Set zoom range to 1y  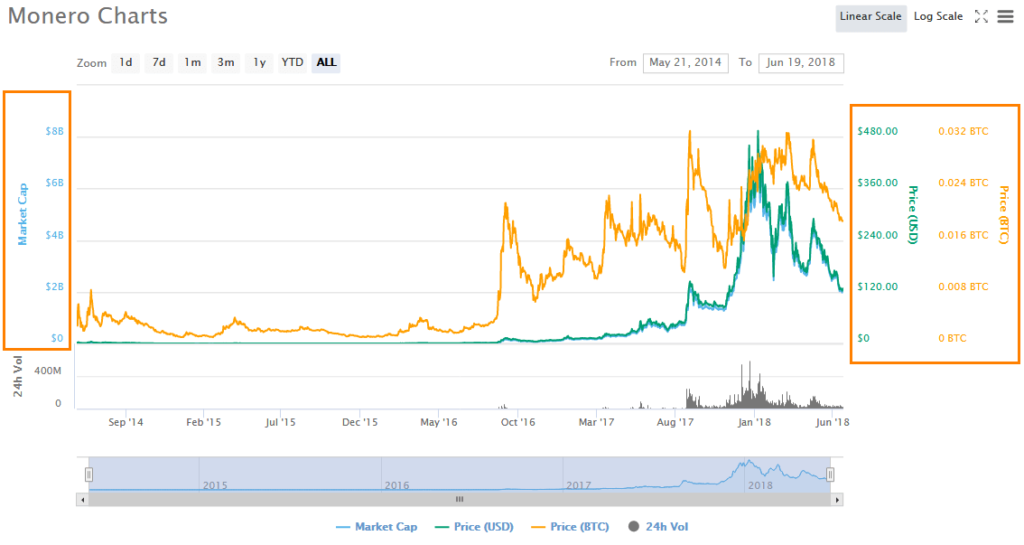259,63
